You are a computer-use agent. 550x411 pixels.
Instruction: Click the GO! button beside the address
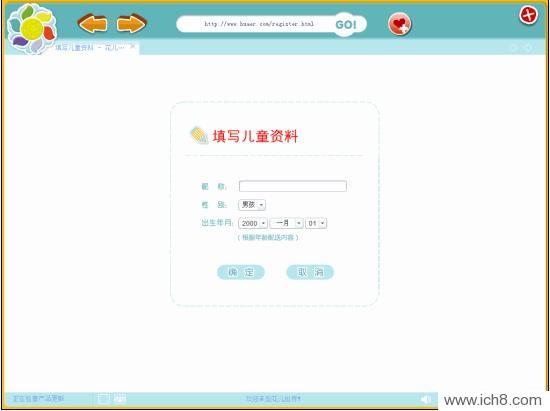coord(346,25)
